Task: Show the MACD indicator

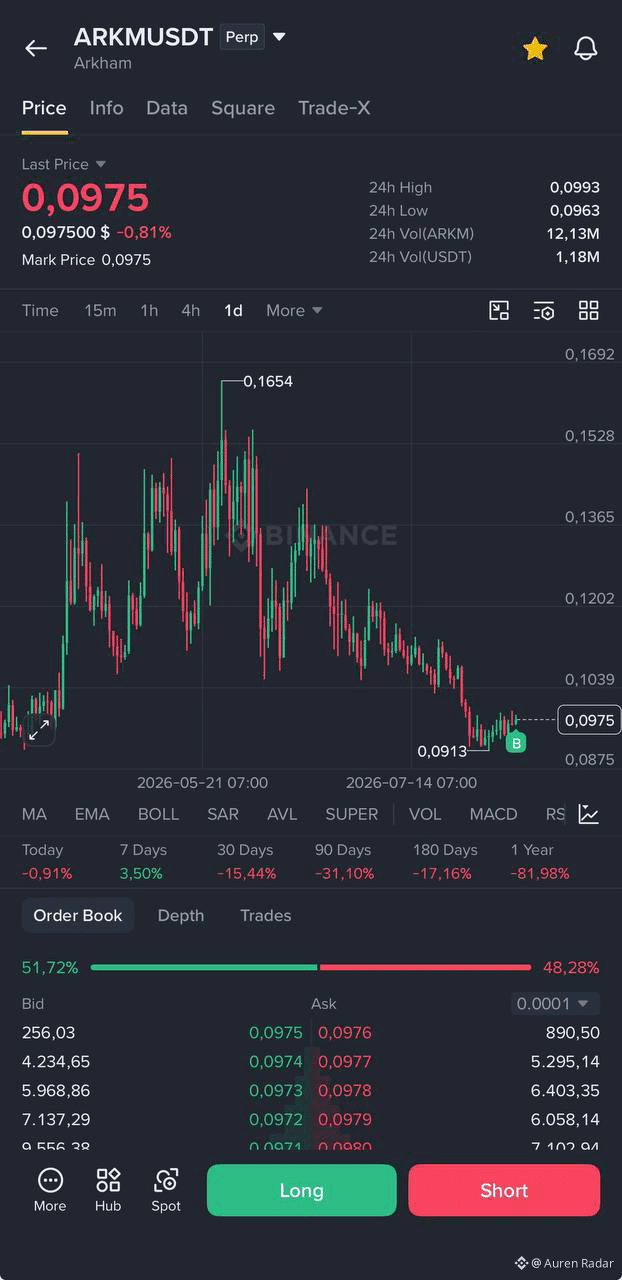Action: click(x=493, y=814)
